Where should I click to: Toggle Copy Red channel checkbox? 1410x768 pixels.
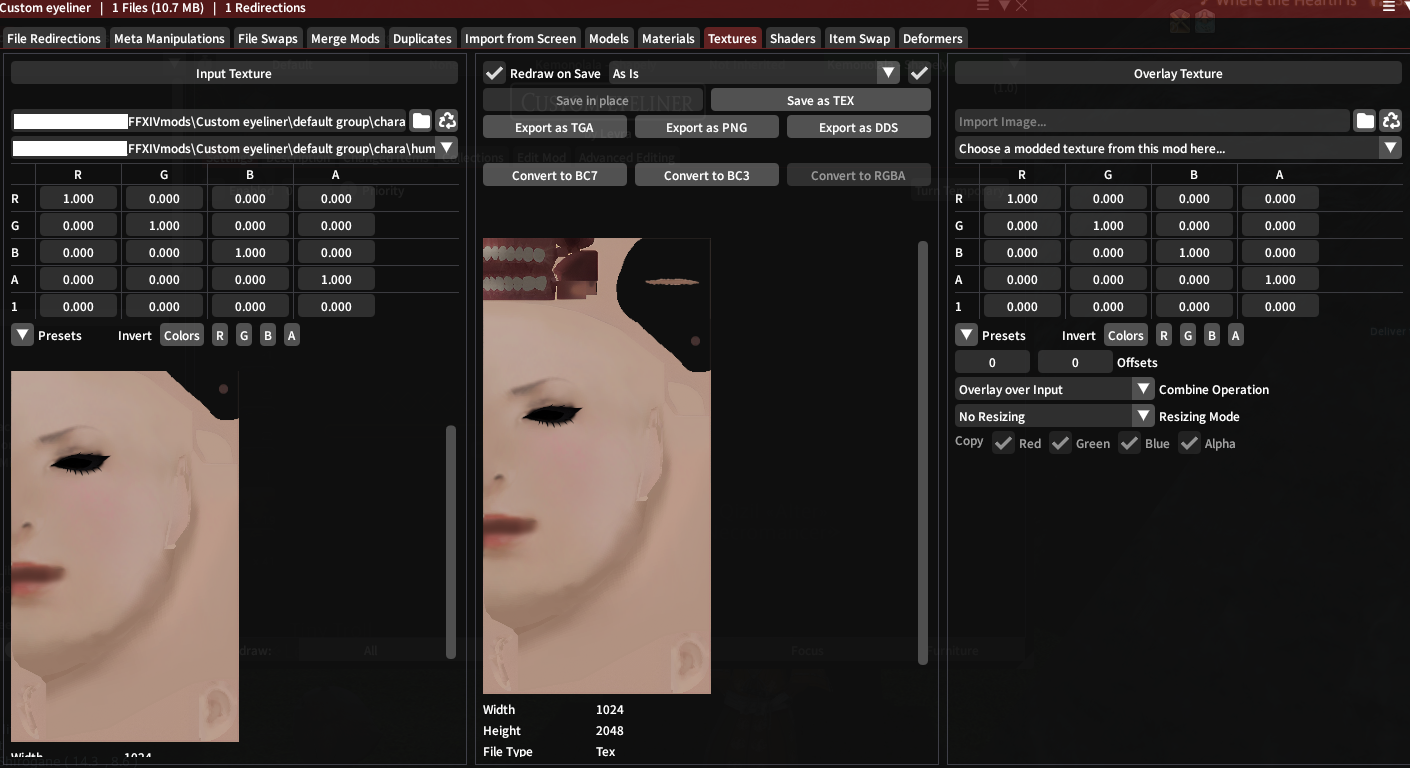click(1003, 443)
